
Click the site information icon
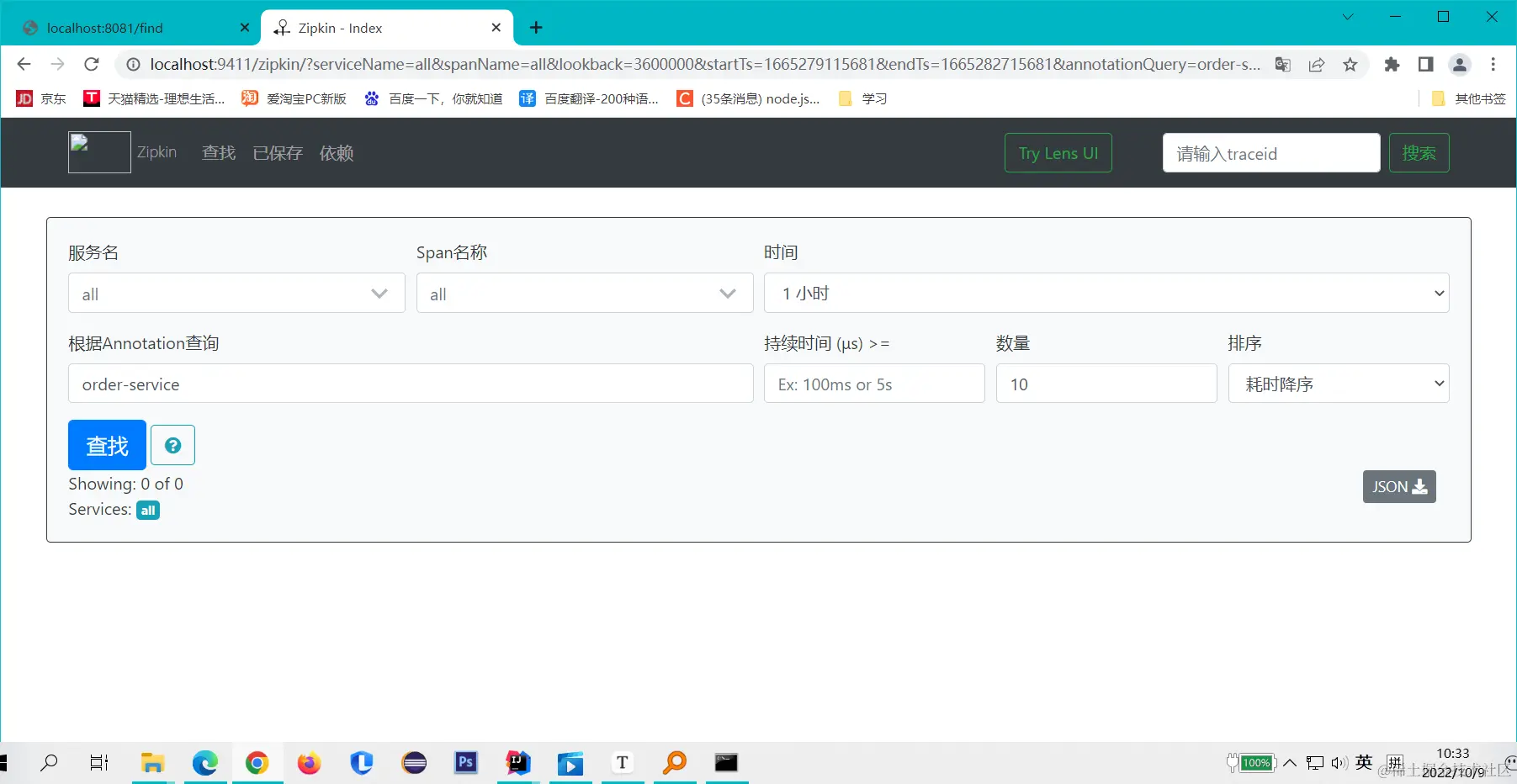point(132,64)
